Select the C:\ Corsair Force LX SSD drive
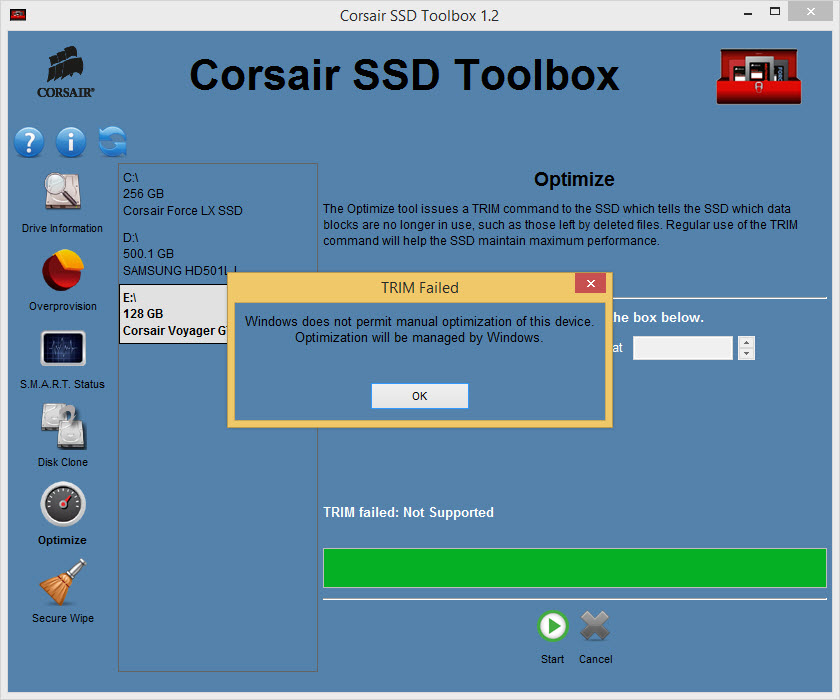The width and height of the screenshot is (840, 700). click(218, 194)
